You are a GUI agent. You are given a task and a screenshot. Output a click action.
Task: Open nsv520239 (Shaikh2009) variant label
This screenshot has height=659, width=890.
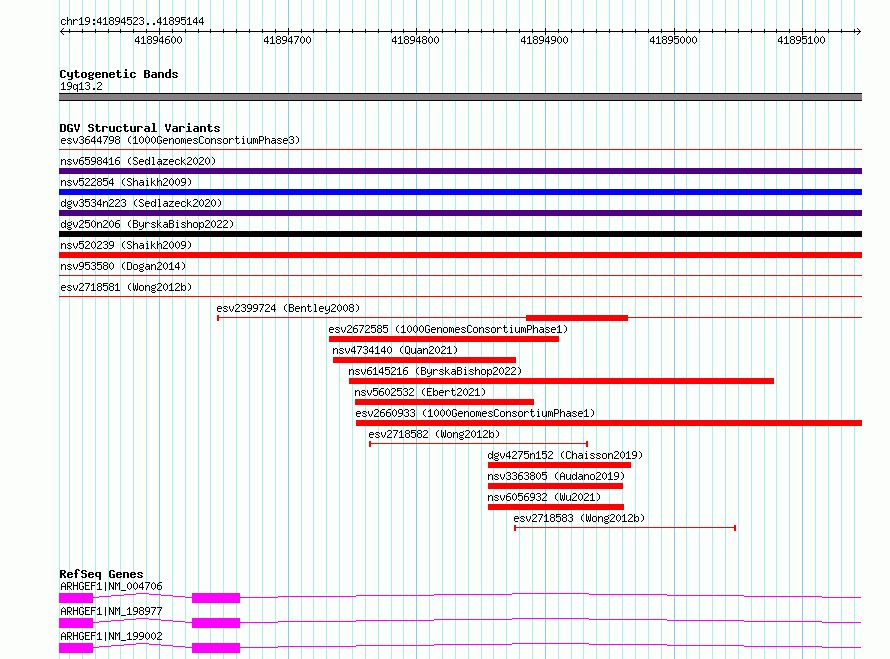[x=126, y=245]
